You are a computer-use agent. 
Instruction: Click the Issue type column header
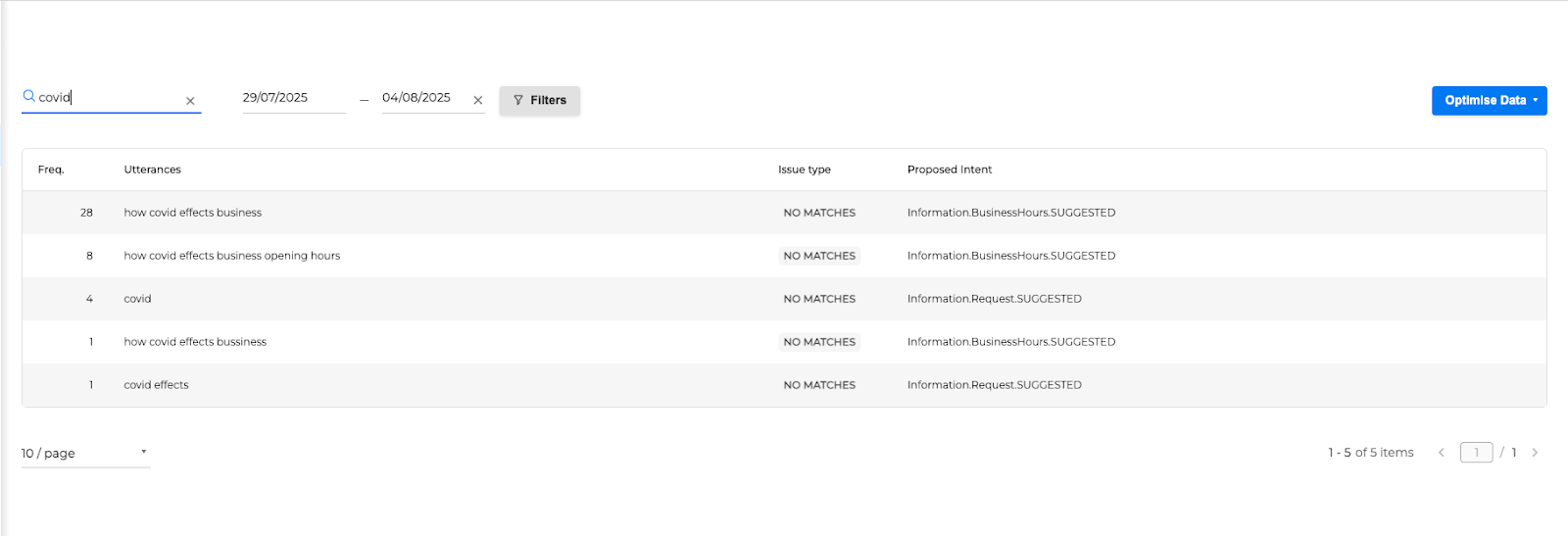[x=805, y=170]
